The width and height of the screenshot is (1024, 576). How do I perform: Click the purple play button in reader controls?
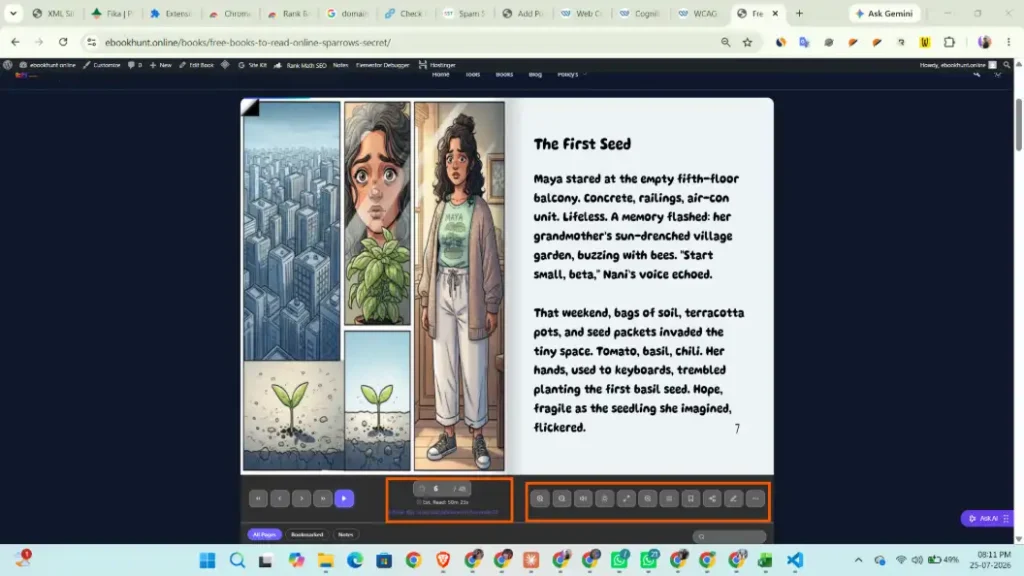(344, 498)
